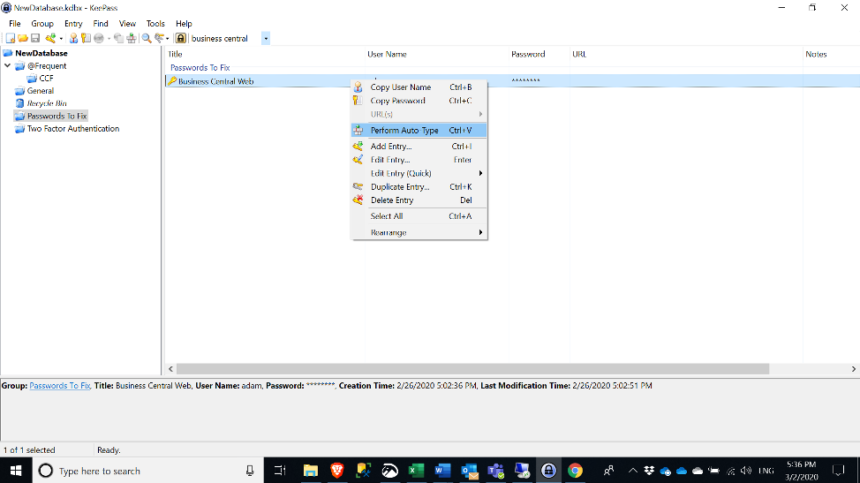Click the scroll right arrow of entry list
This screenshot has width=860, height=483.
853,369
